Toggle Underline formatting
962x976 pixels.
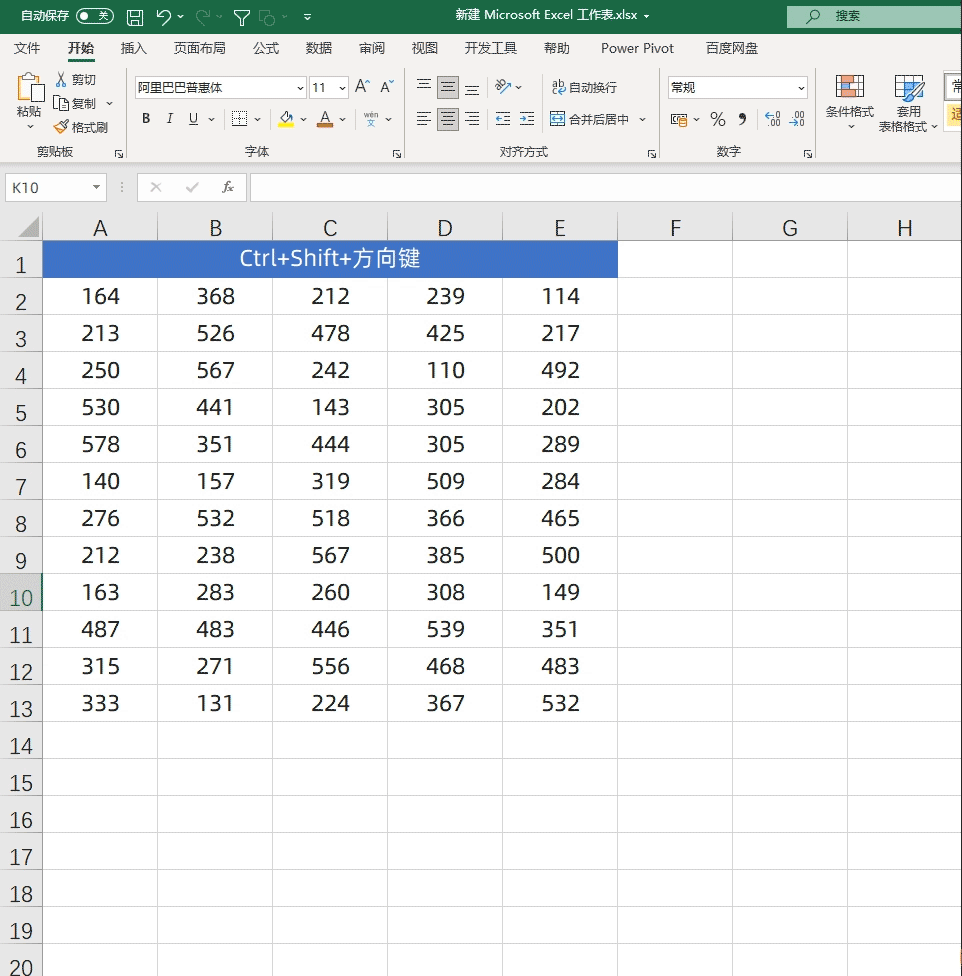tap(194, 118)
